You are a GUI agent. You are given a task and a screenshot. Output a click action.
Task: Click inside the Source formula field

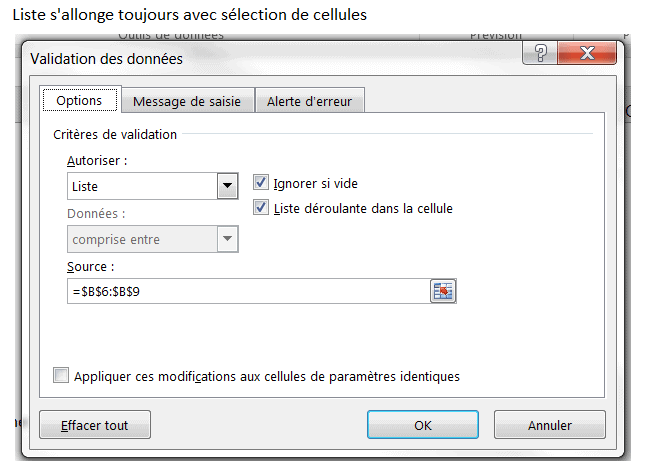[245, 291]
